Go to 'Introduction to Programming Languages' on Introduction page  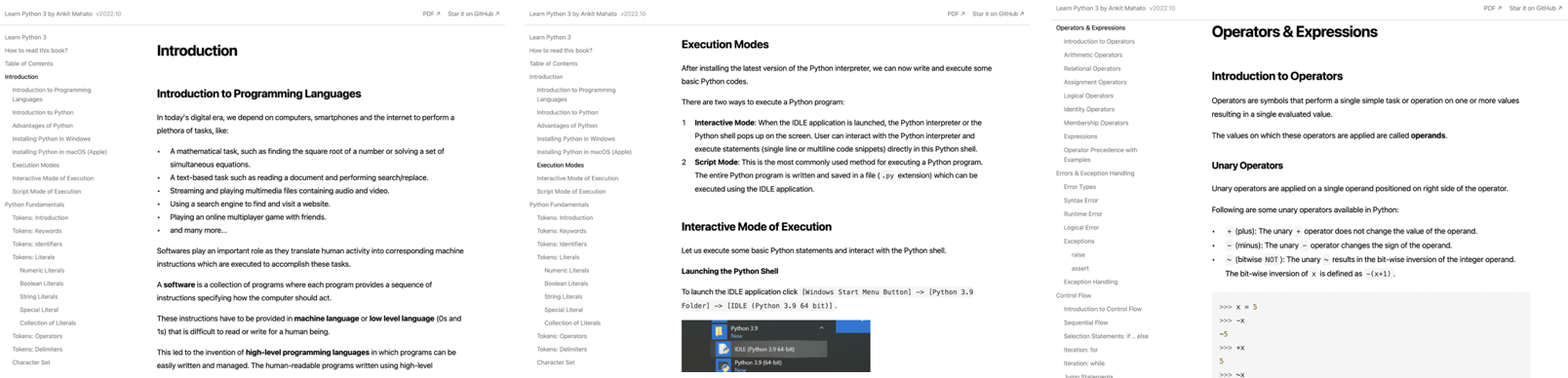click(x=52, y=94)
